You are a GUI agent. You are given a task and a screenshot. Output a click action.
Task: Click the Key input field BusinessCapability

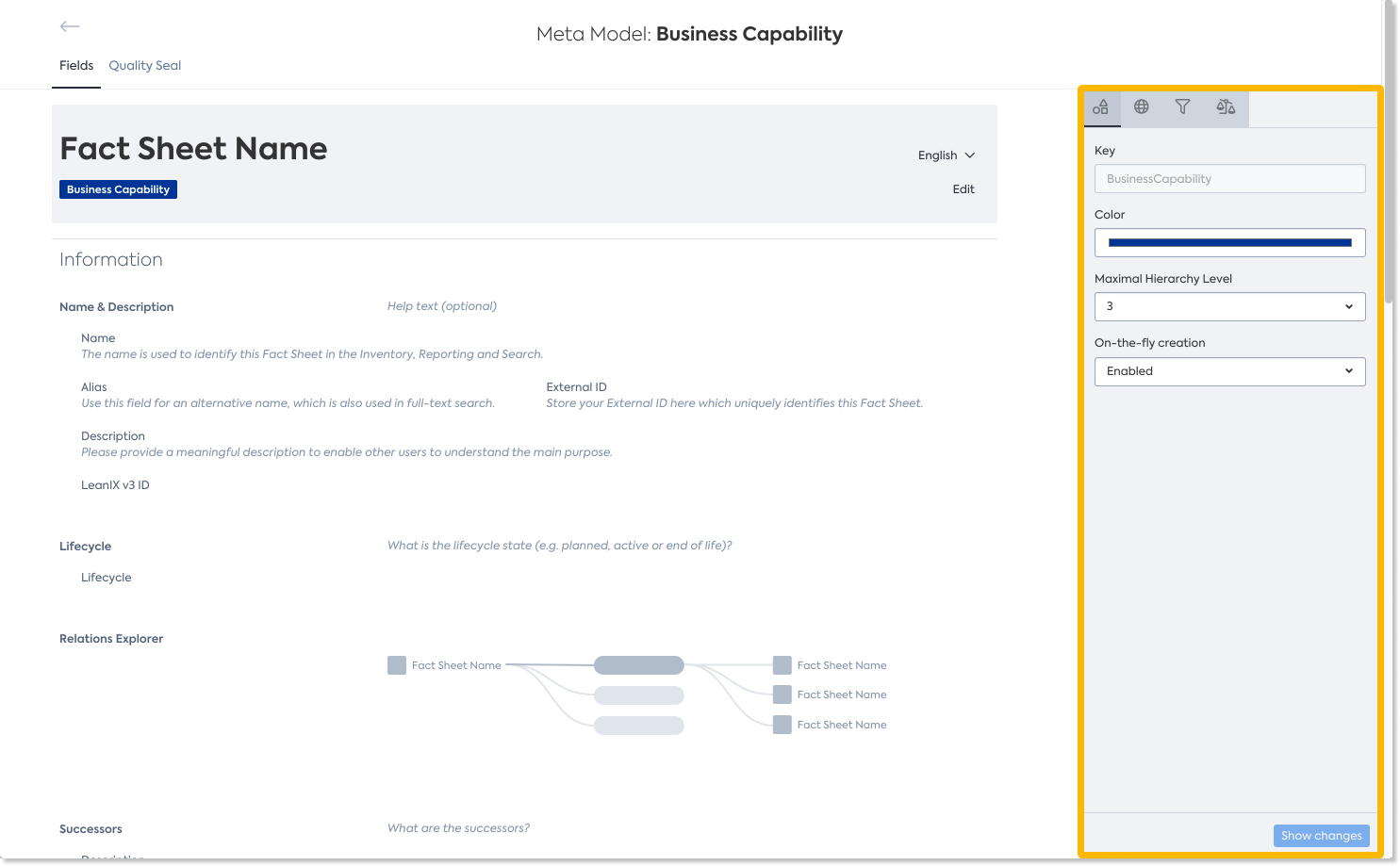[1229, 179]
